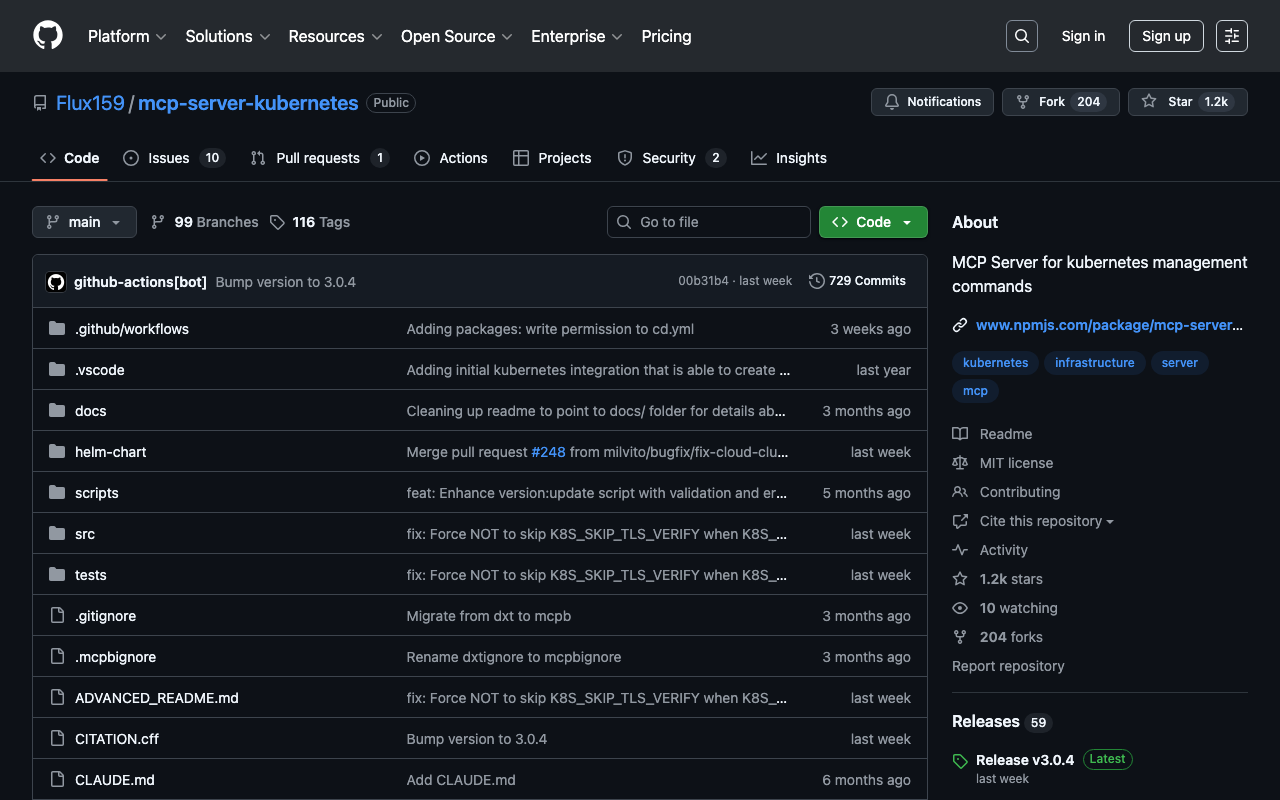This screenshot has width=1280, height=800.
Task: Star the mcp-server-kubernetes repository
Action: click(1187, 102)
